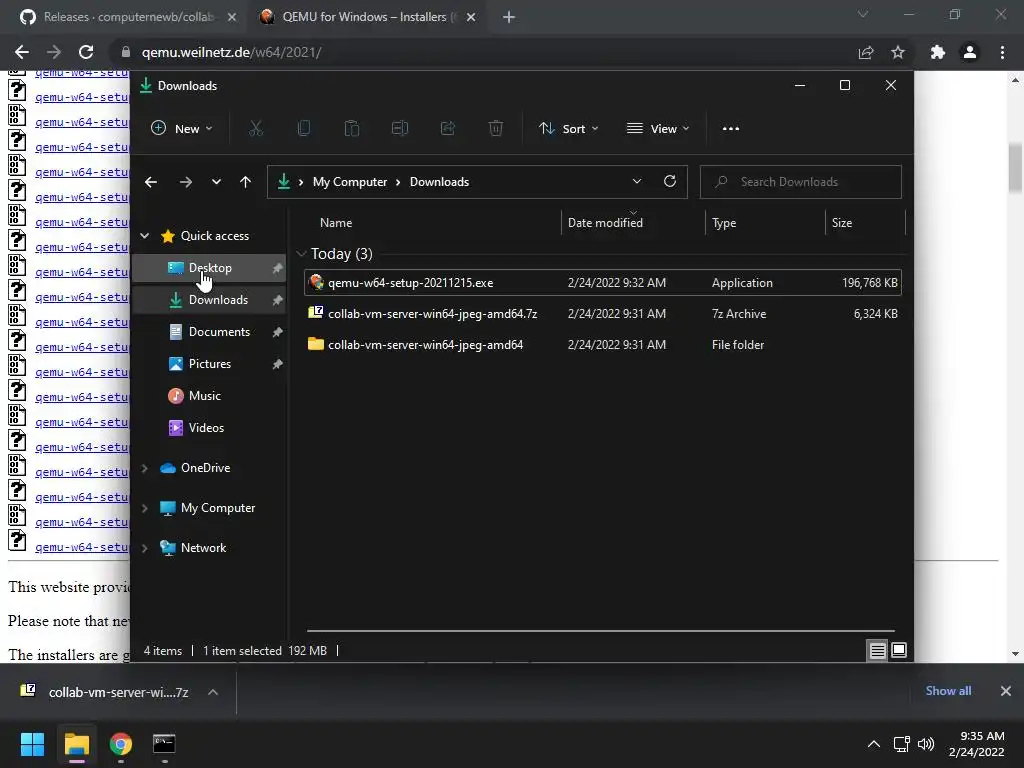This screenshot has height=768, width=1024.
Task: Click Chrome's back arrow
Action: pyautogui.click(x=22, y=52)
